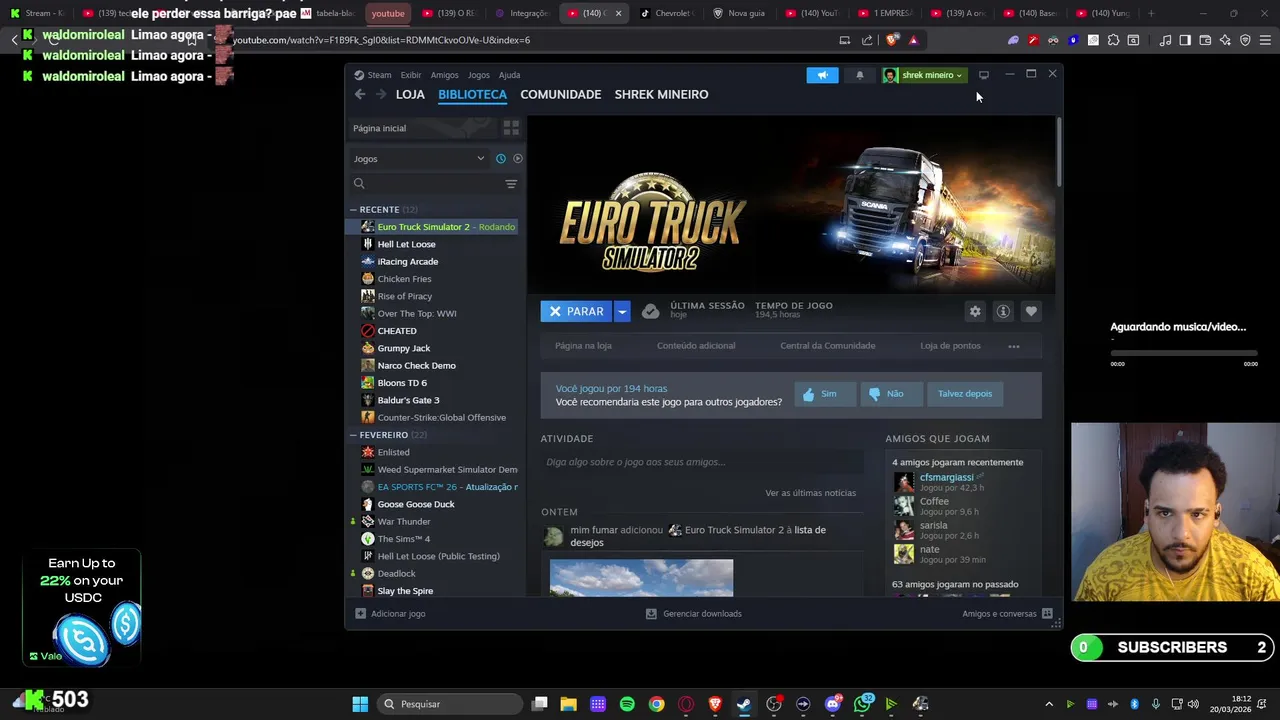Image resolution: width=1280 pixels, height=720 pixels.
Task: Open WhatsApp from taskbar
Action: click(863, 704)
